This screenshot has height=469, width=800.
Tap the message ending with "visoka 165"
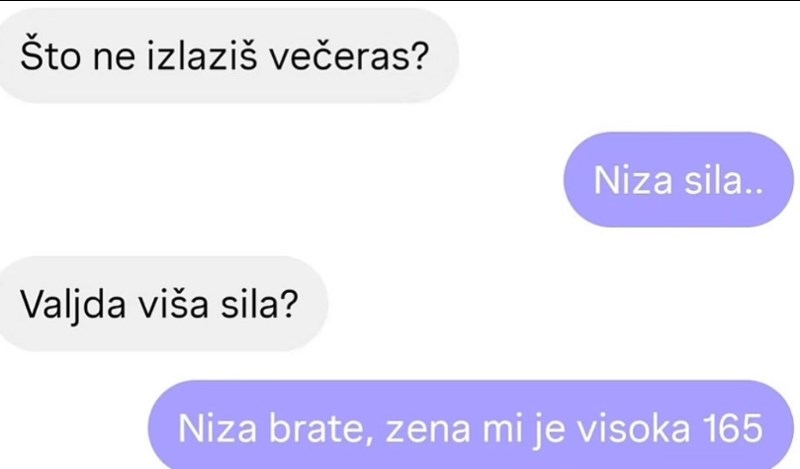(x=471, y=426)
